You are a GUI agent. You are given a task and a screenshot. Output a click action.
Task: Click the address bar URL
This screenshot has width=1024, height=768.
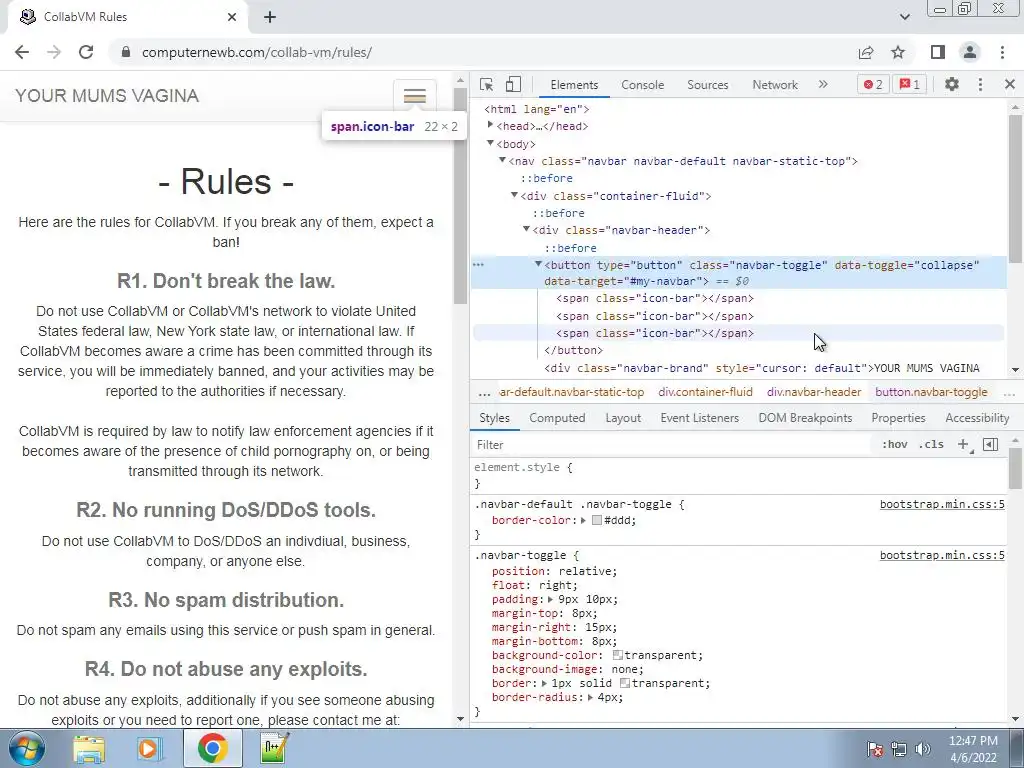[257, 52]
